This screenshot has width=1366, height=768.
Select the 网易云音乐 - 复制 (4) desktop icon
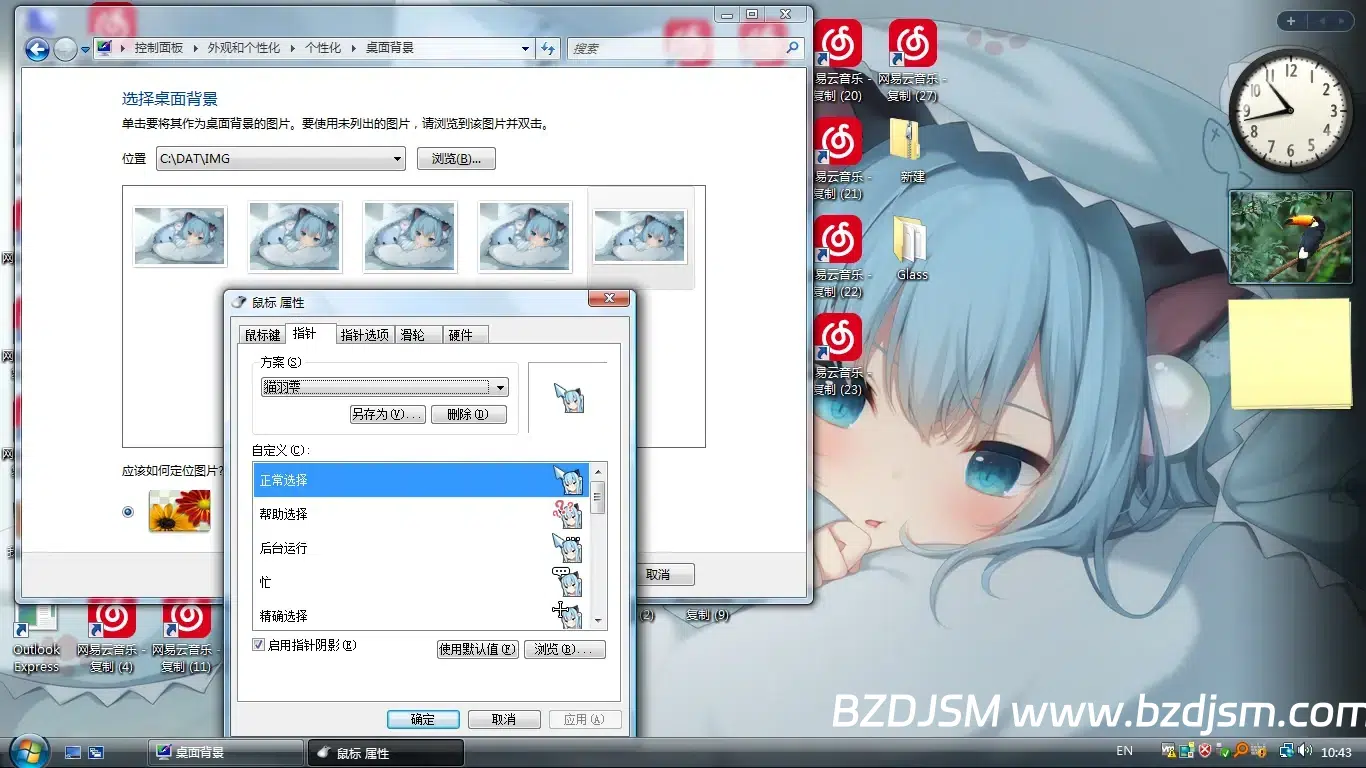click(x=112, y=636)
